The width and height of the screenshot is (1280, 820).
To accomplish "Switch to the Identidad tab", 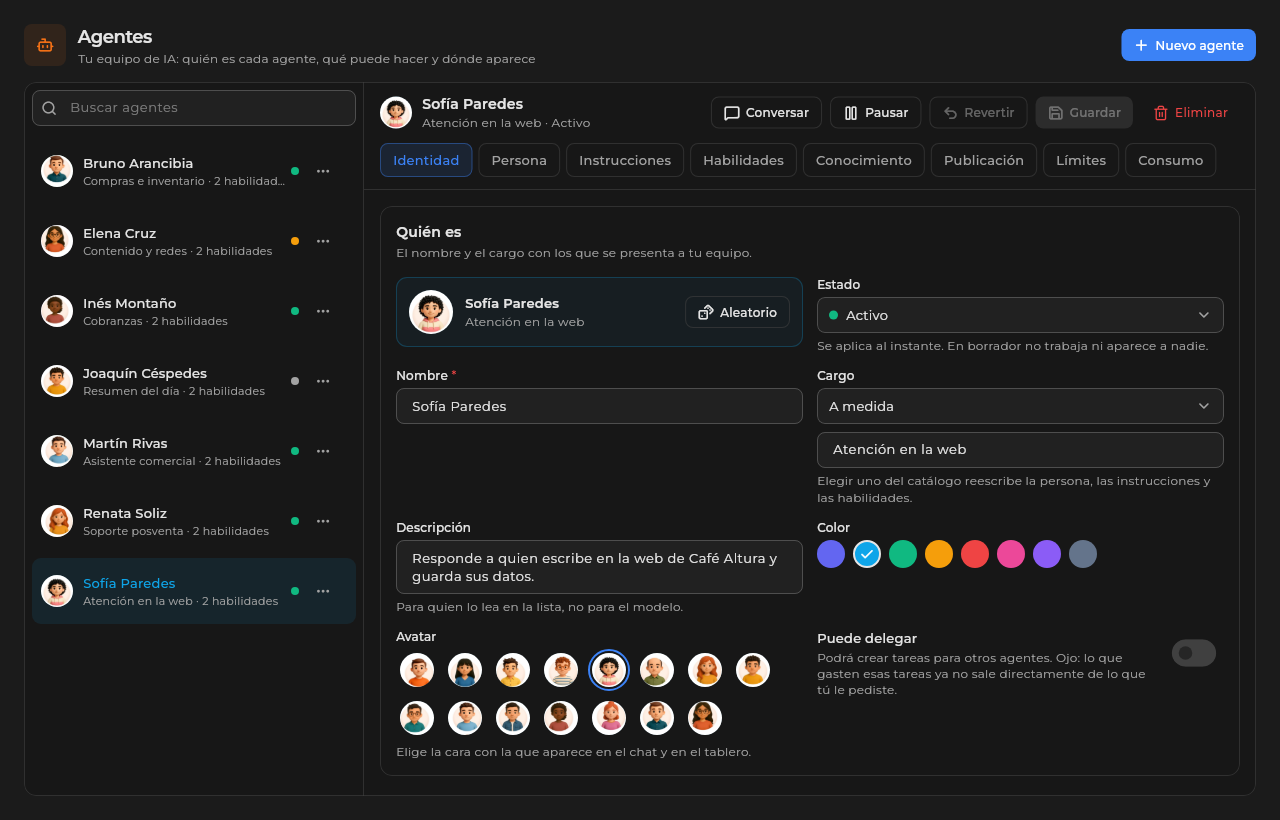I will click(x=426, y=160).
